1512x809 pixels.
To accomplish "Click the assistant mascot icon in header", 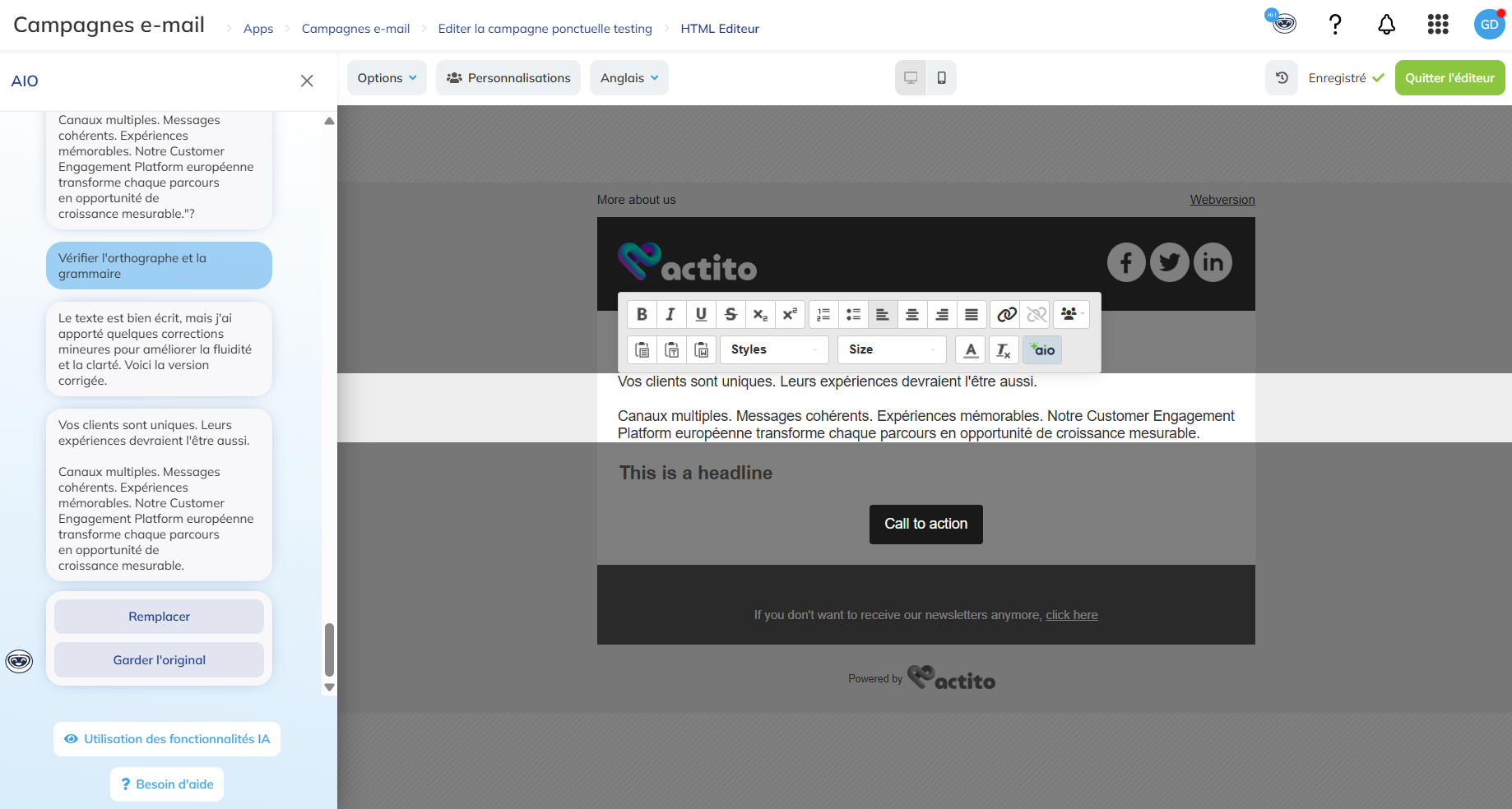I will coord(1282,22).
